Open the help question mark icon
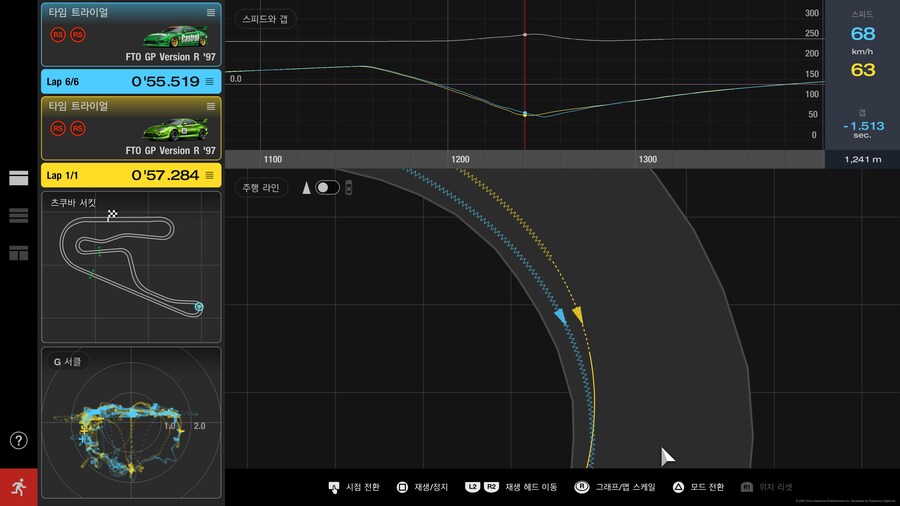The image size is (900, 506). (19, 440)
